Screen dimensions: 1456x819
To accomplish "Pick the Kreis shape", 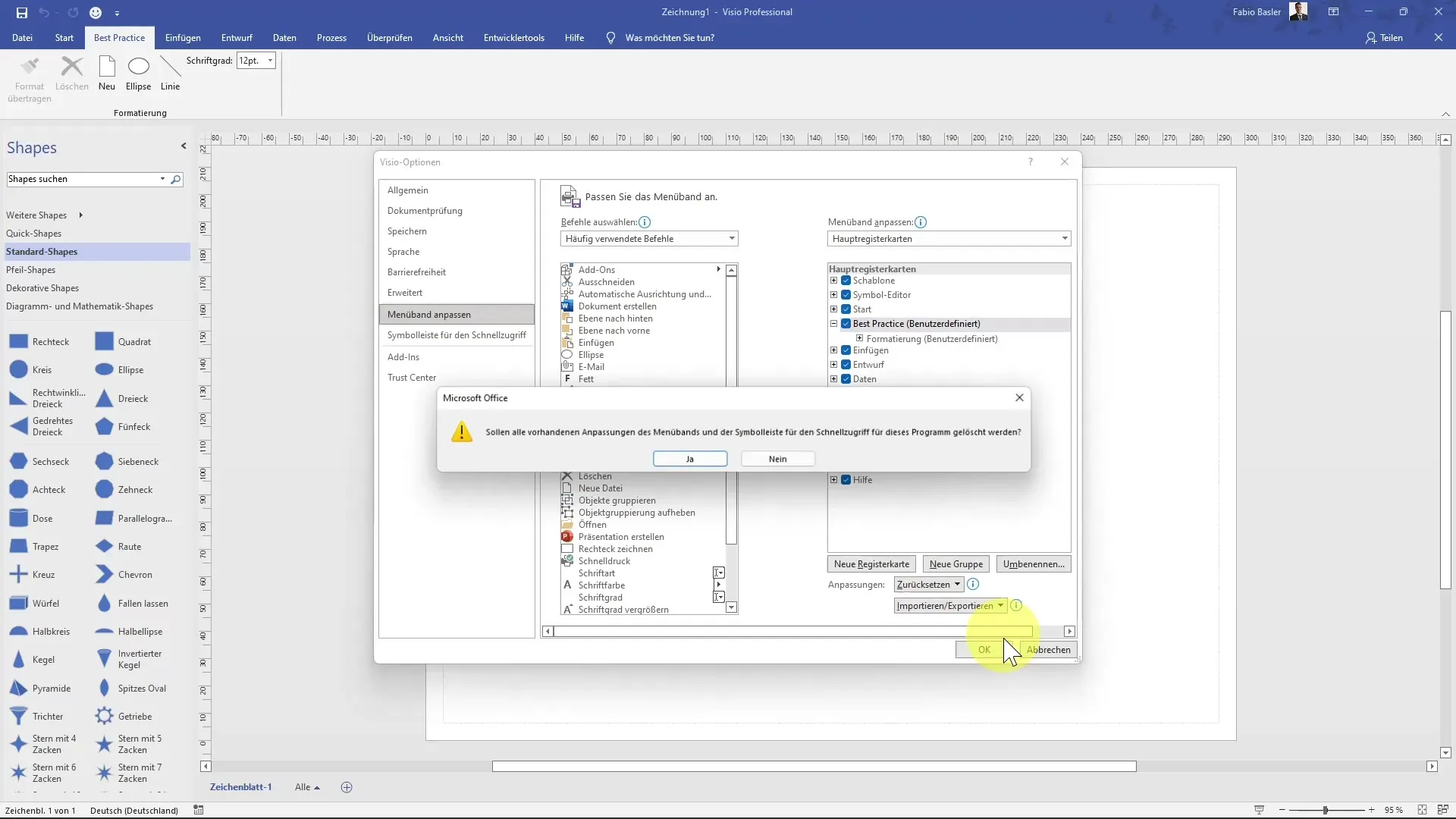I will (x=31, y=370).
